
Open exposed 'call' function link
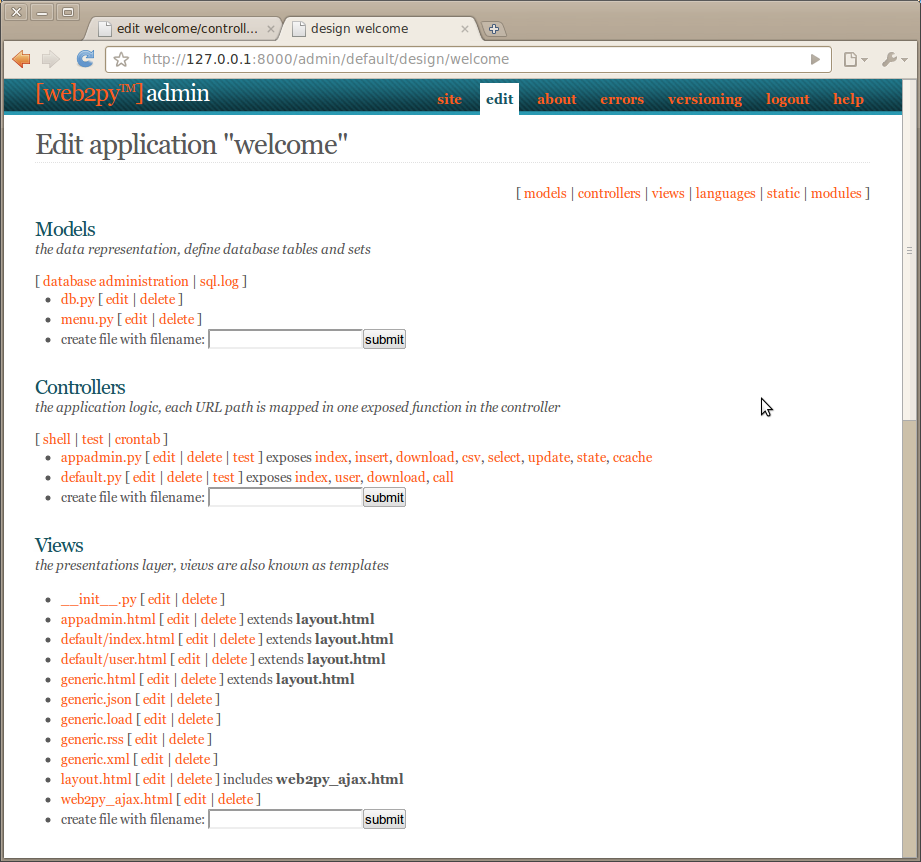point(443,477)
